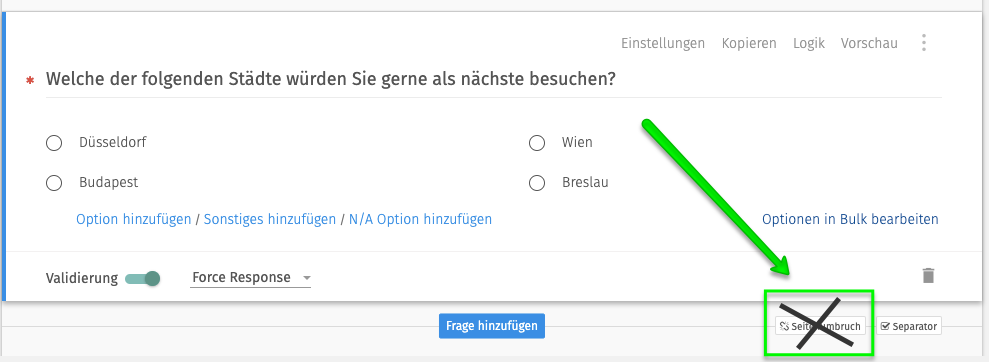Click the red required asterisk
The width and height of the screenshot is (989, 362).
point(29,81)
